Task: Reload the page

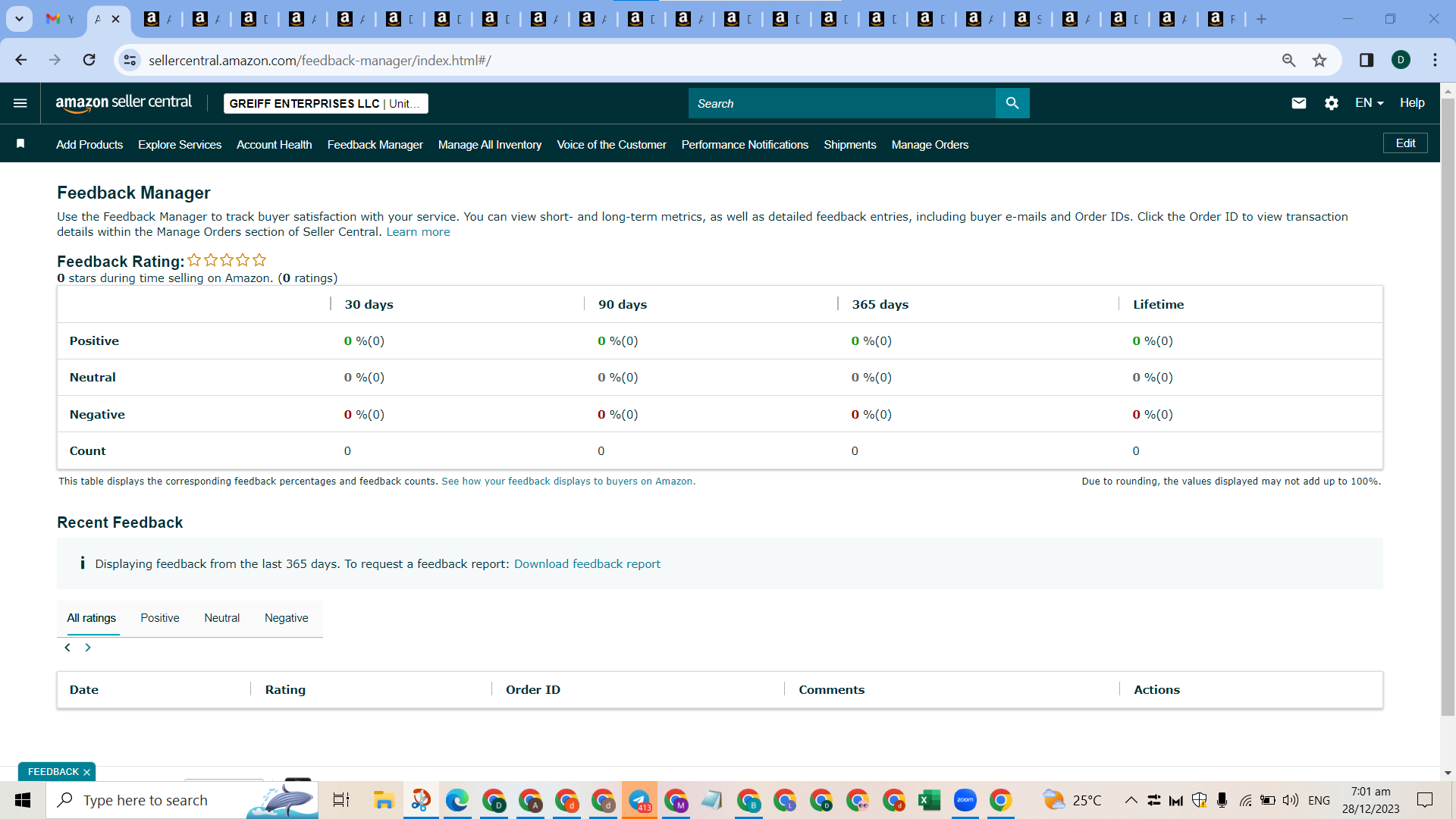Action: 89,60
